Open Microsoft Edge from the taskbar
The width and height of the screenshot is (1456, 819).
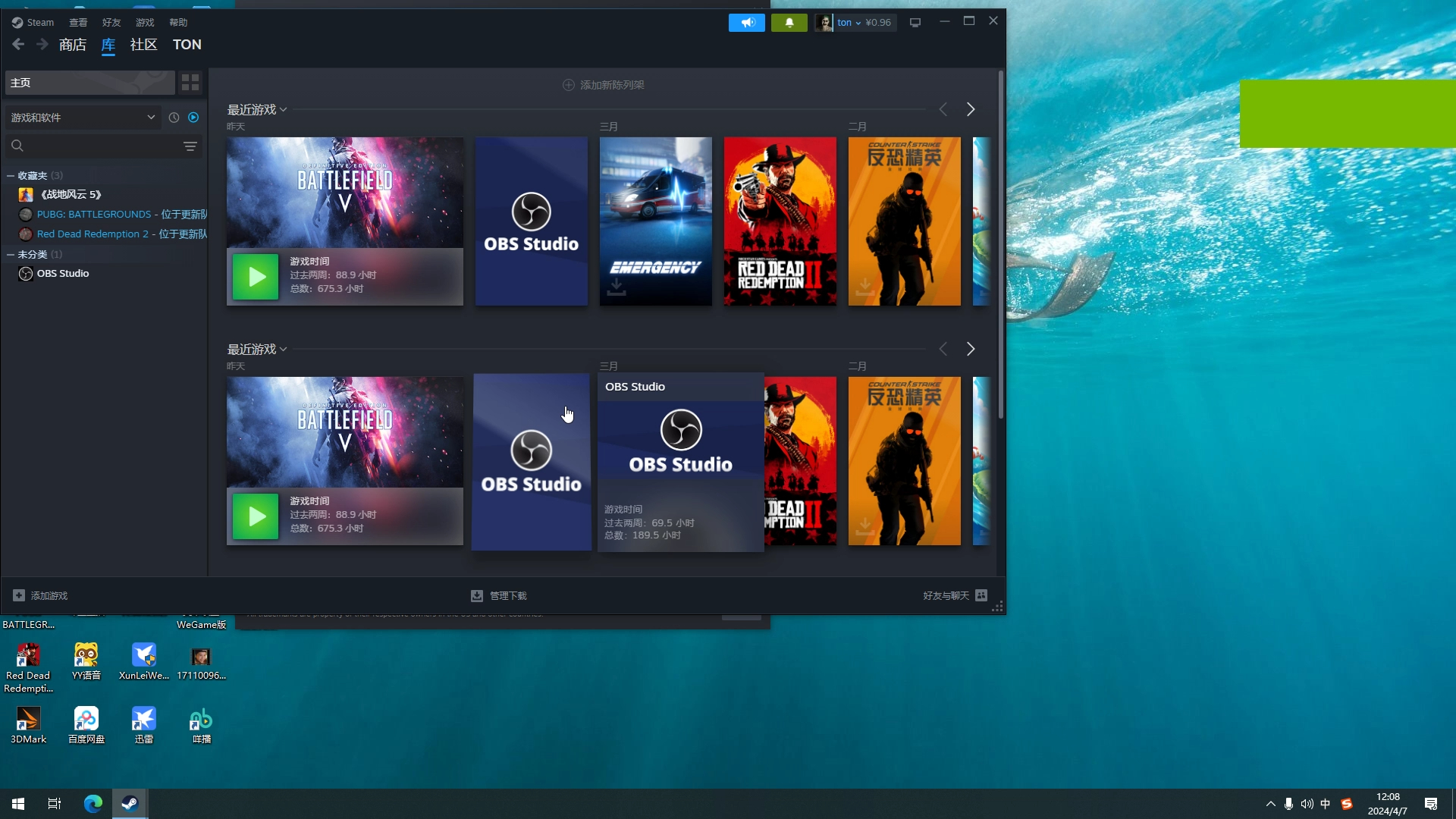(x=93, y=804)
